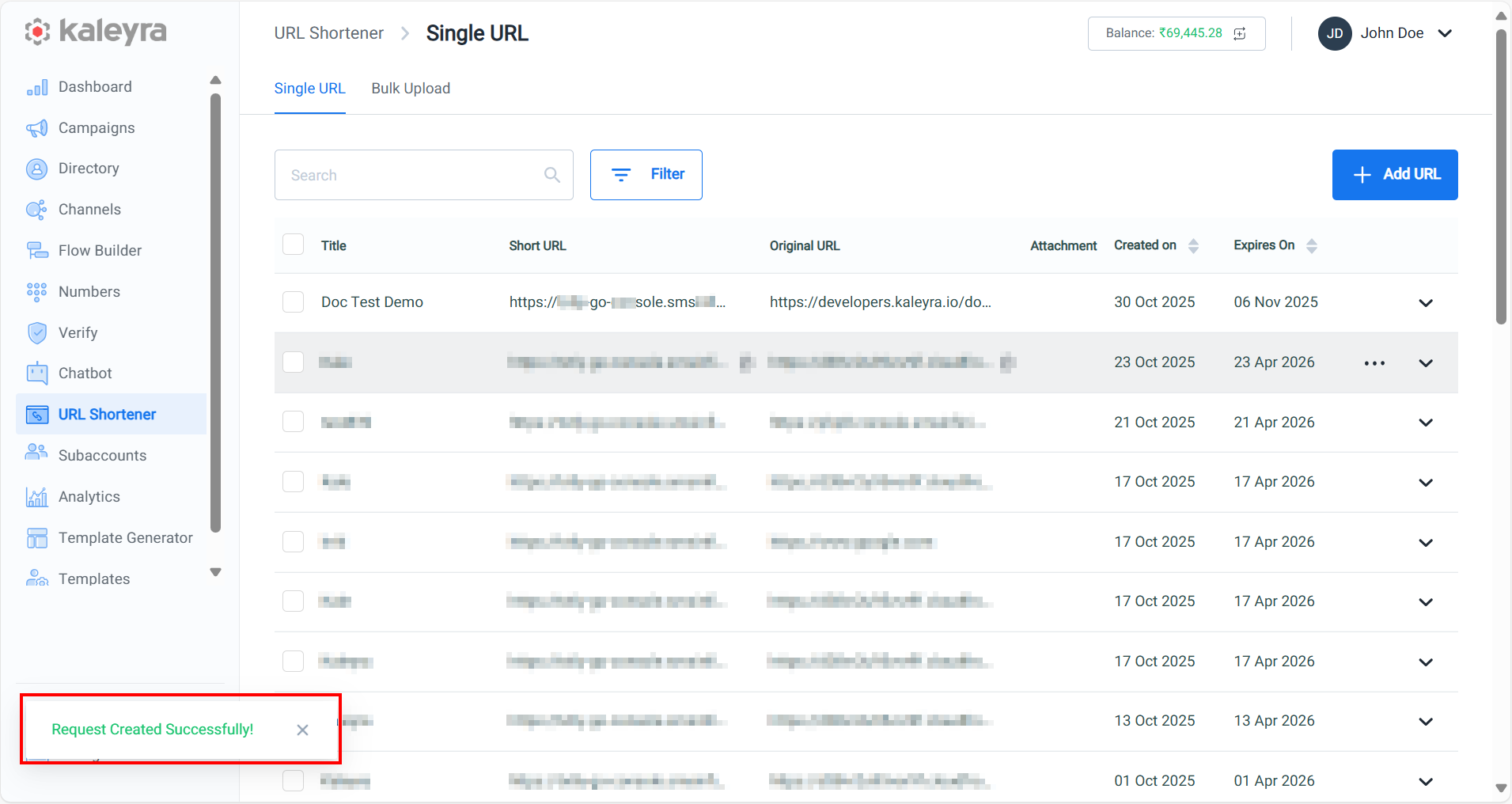Sort by Expires On arrows

point(1312,246)
